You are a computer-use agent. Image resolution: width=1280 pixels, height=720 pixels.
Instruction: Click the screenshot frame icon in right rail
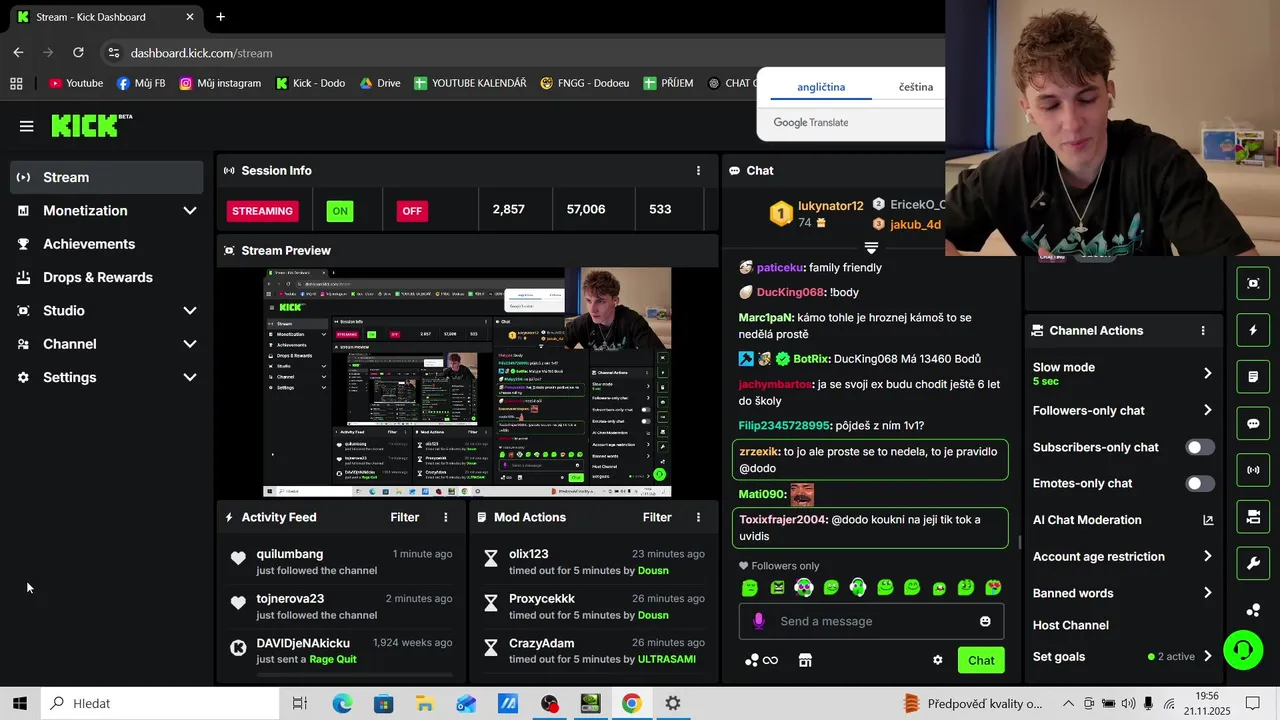(x=1253, y=283)
